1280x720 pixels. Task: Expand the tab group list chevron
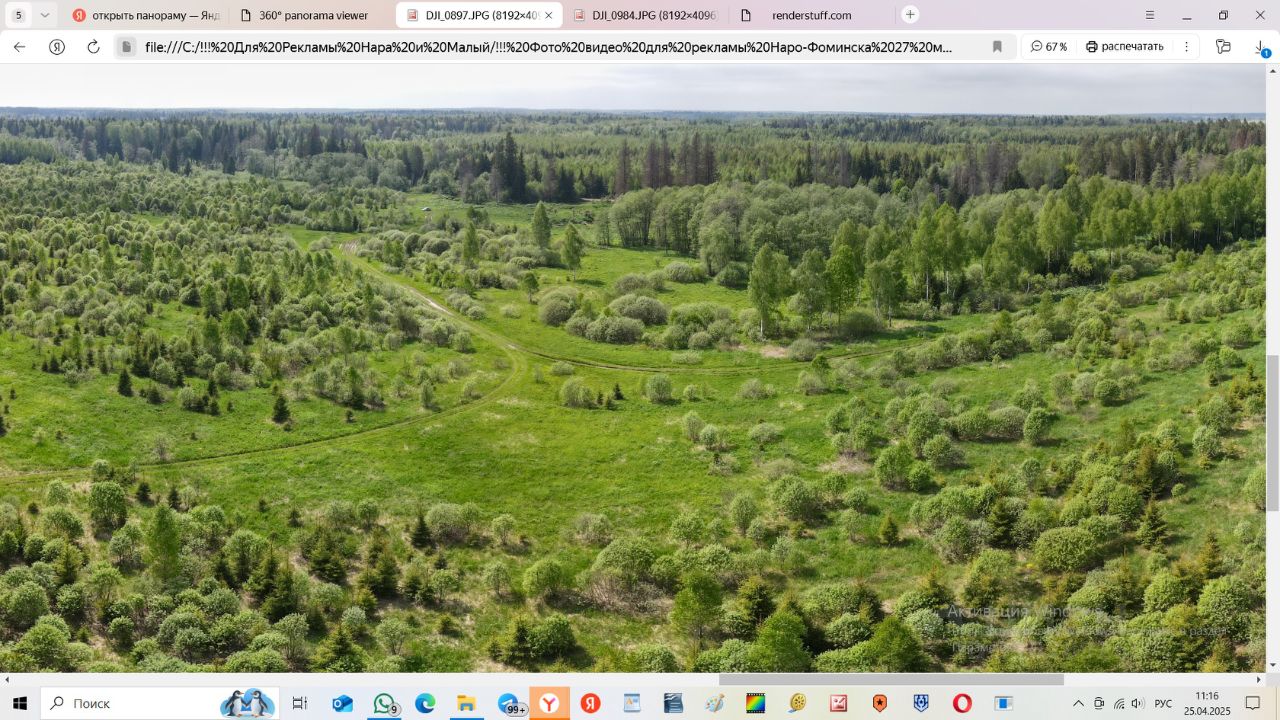coord(44,15)
